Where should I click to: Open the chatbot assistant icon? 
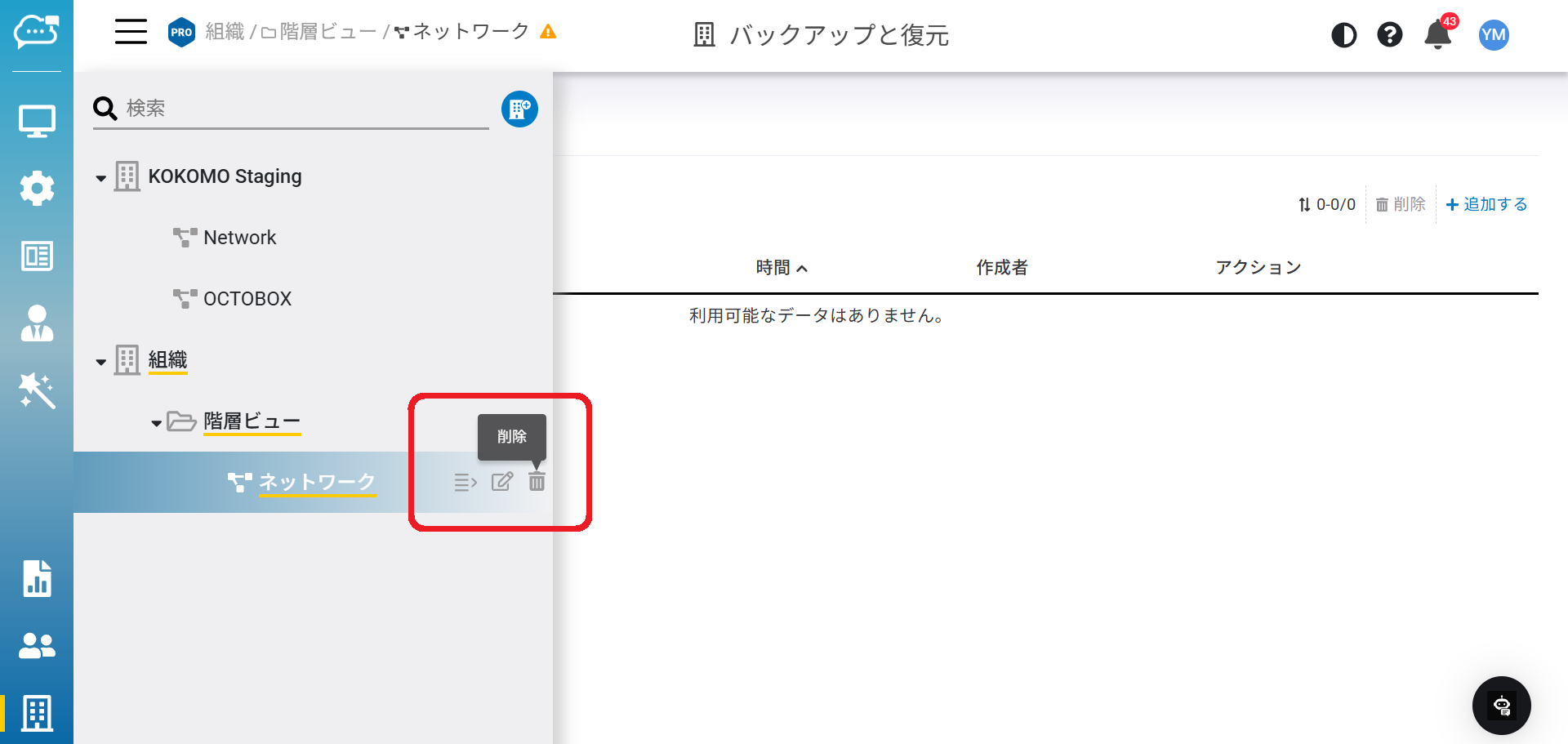point(1501,706)
